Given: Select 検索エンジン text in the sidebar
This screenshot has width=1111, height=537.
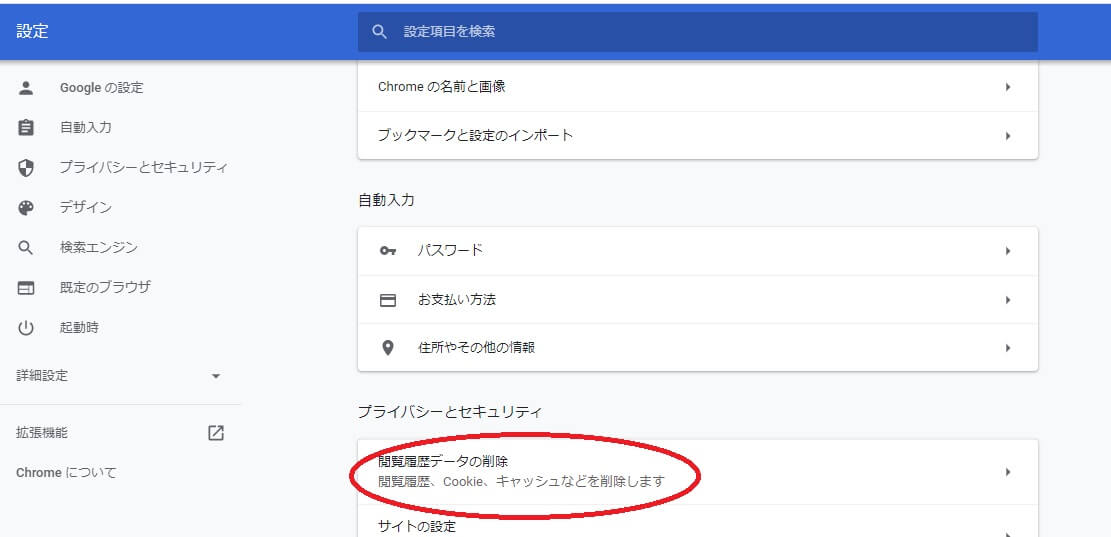Looking at the screenshot, I should (98, 248).
